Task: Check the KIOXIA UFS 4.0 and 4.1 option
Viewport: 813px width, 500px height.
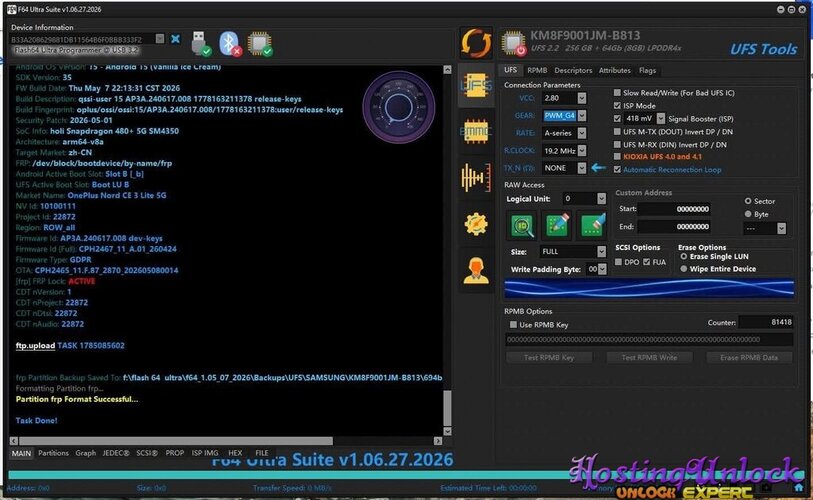Action: (617, 157)
